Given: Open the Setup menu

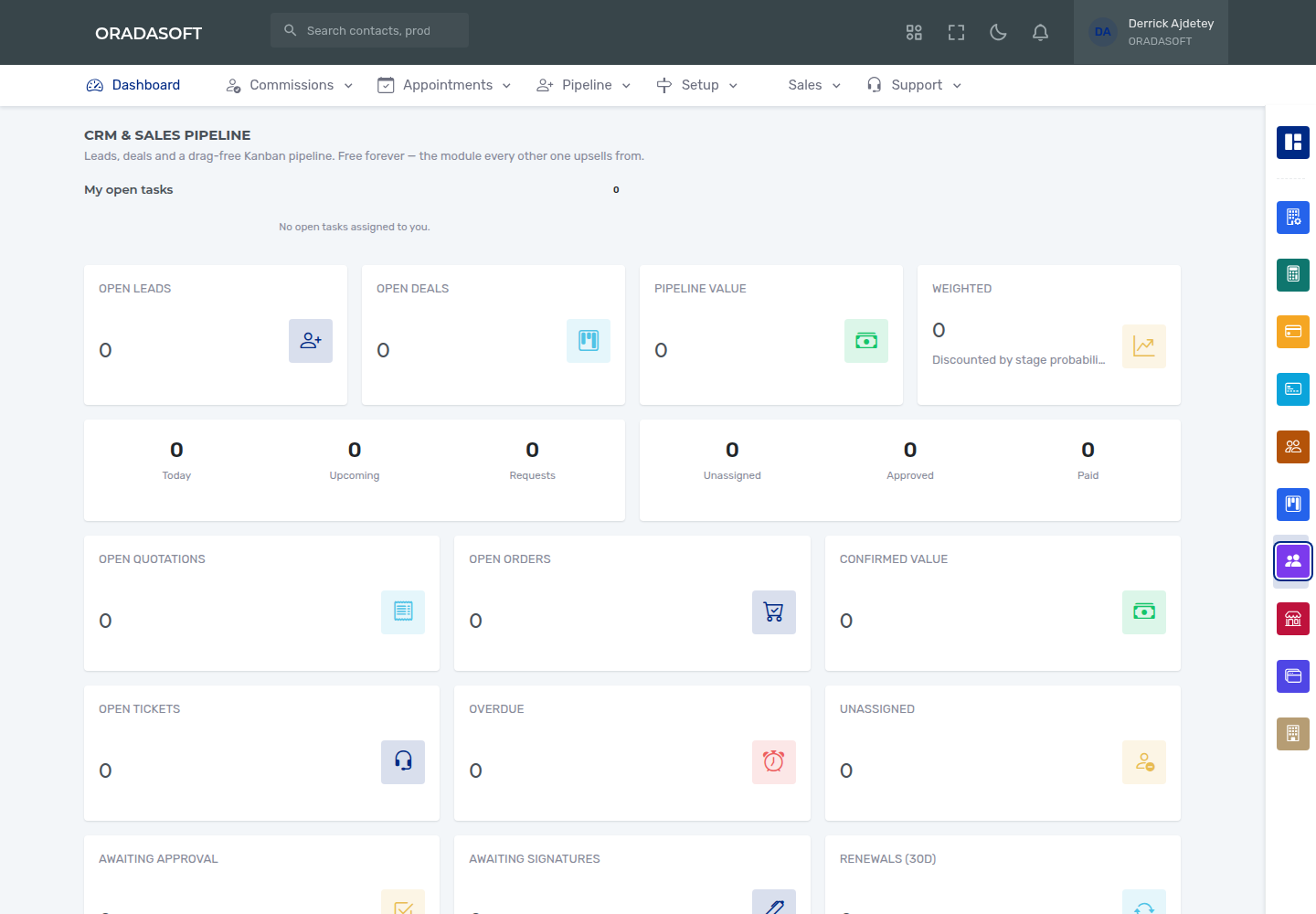Looking at the screenshot, I should (696, 85).
